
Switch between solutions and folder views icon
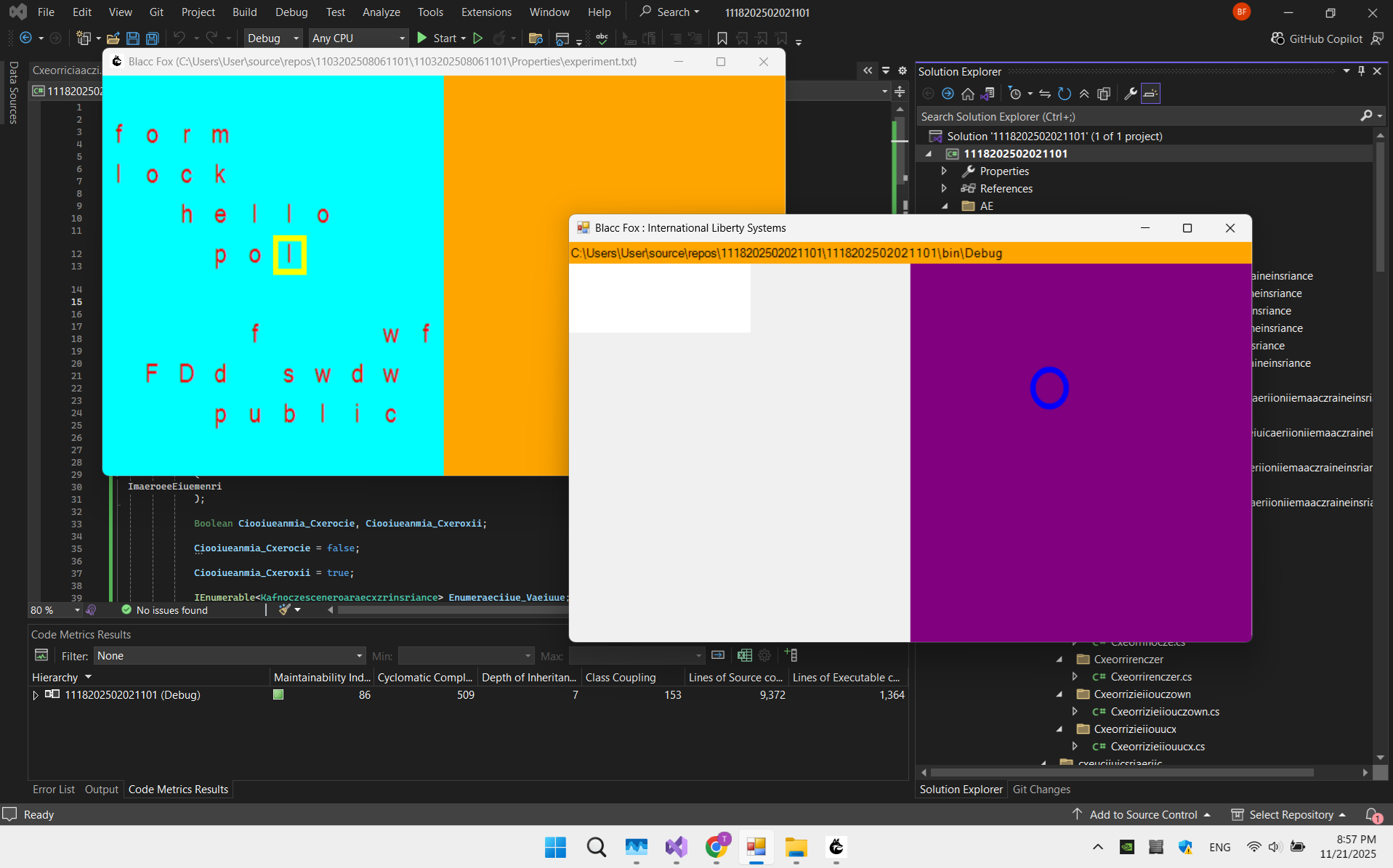pyautogui.click(x=987, y=93)
